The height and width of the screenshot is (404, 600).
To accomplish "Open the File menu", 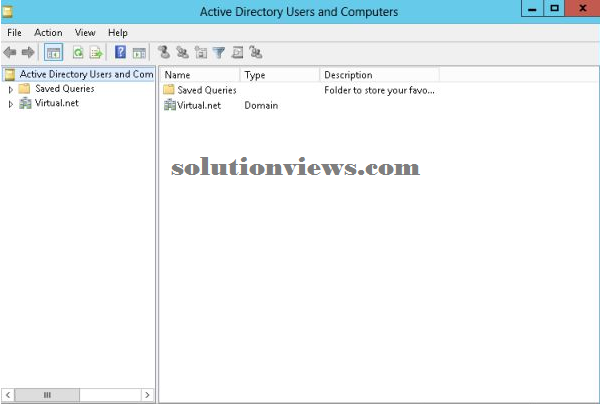I will (15, 33).
